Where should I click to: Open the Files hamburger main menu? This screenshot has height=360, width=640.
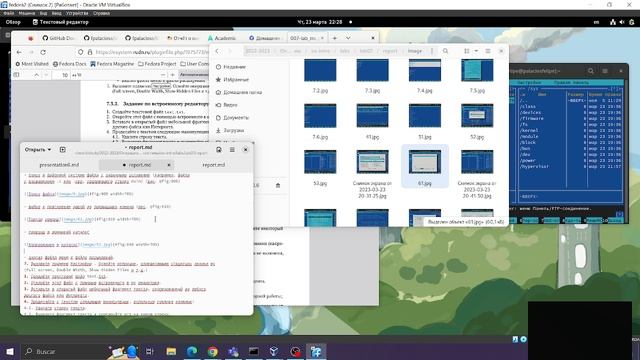488,51
